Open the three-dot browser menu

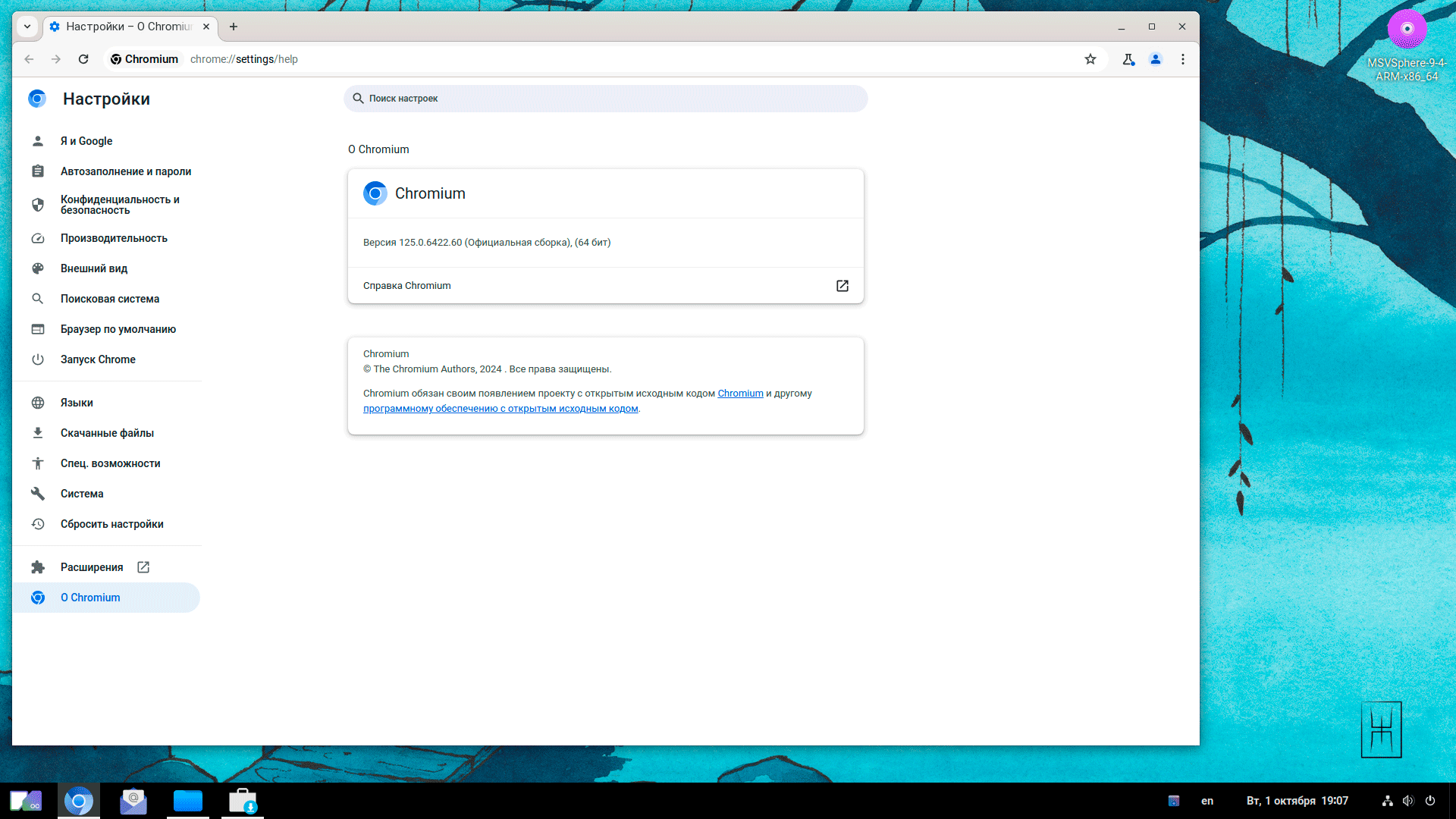pos(1182,59)
